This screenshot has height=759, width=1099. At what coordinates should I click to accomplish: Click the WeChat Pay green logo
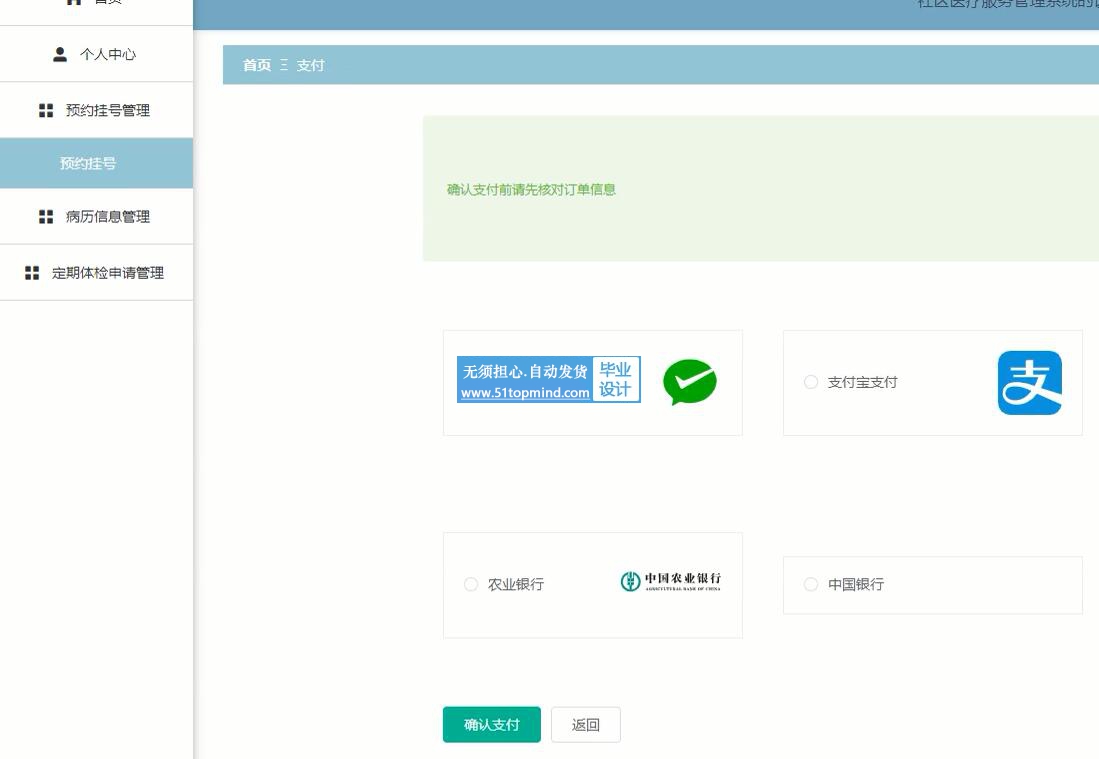tap(690, 382)
